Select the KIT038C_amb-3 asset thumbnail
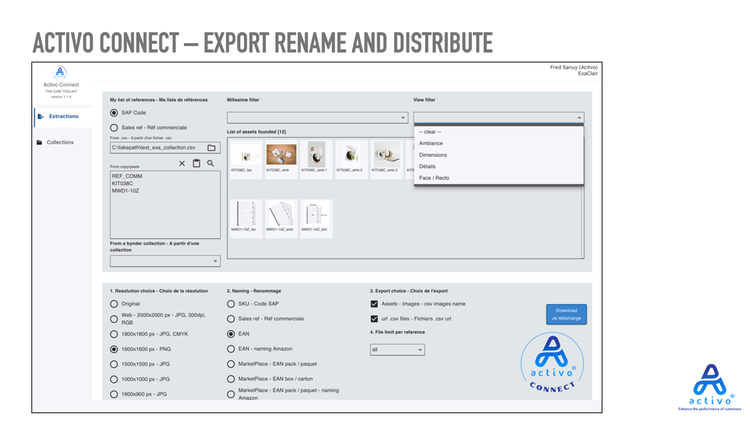 click(386, 158)
